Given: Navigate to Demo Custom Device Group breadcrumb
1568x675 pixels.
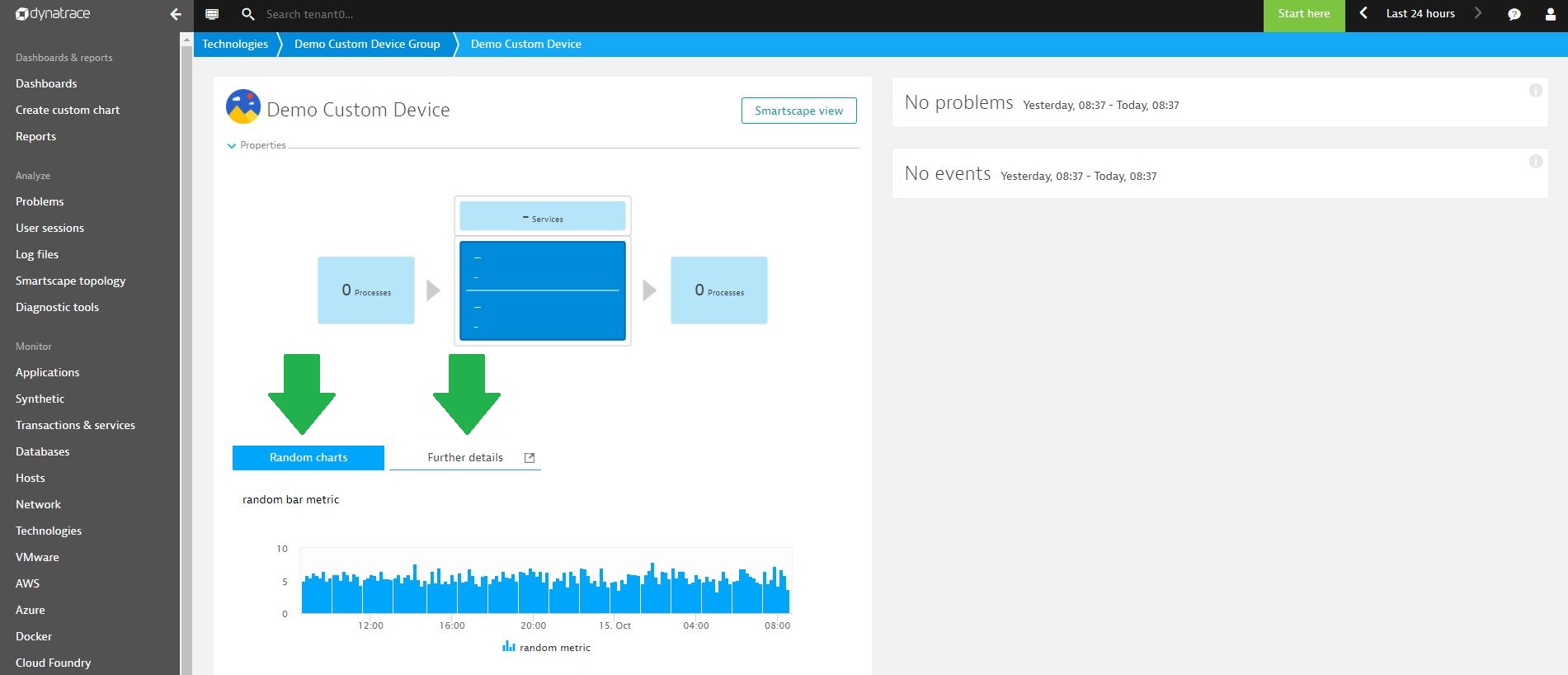Looking at the screenshot, I should click(x=367, y=44).
